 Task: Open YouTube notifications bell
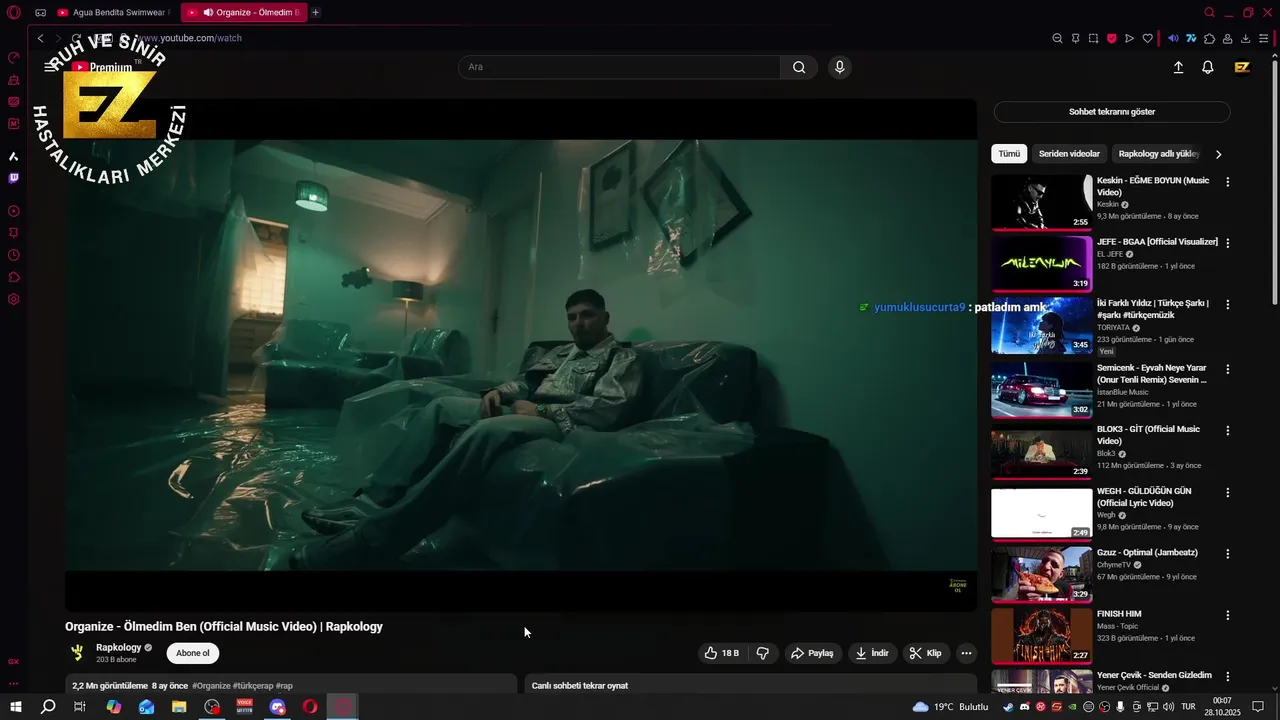tap(1208, 67)
